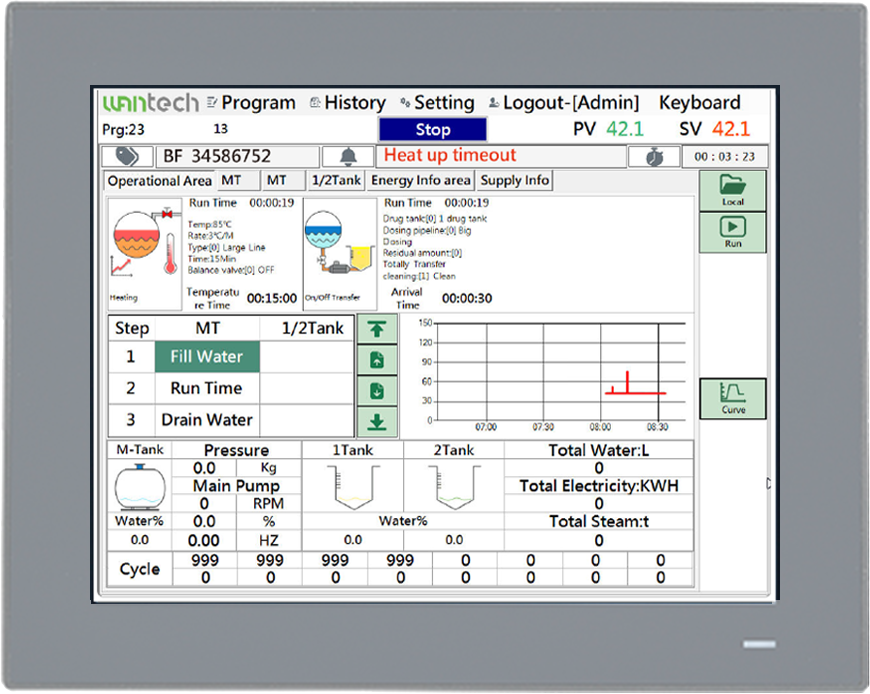The image size is (870, 694).
Task: Switch to the 1/2Tank tab
Action: (336, 180)
